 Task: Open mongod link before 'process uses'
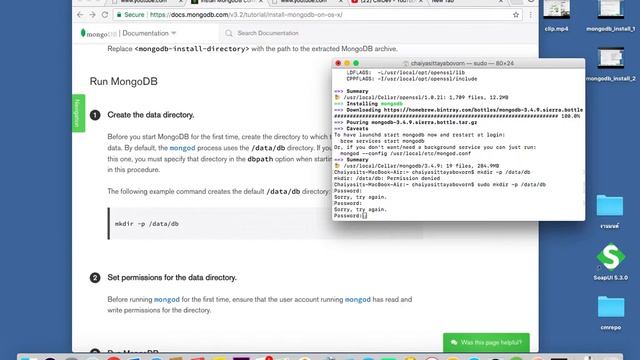[182, 148]
